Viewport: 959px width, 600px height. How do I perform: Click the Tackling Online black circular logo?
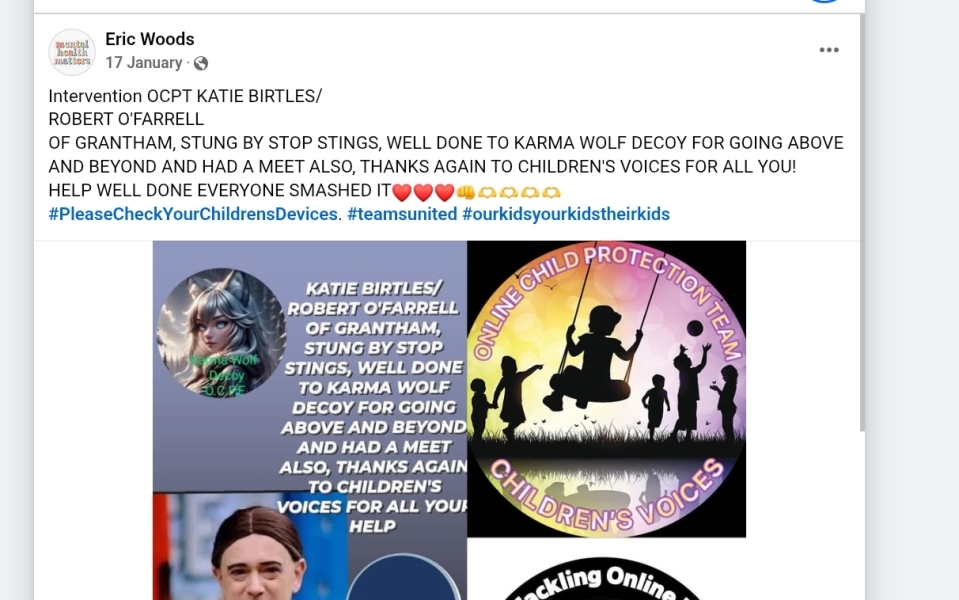[x=602, y=580]
